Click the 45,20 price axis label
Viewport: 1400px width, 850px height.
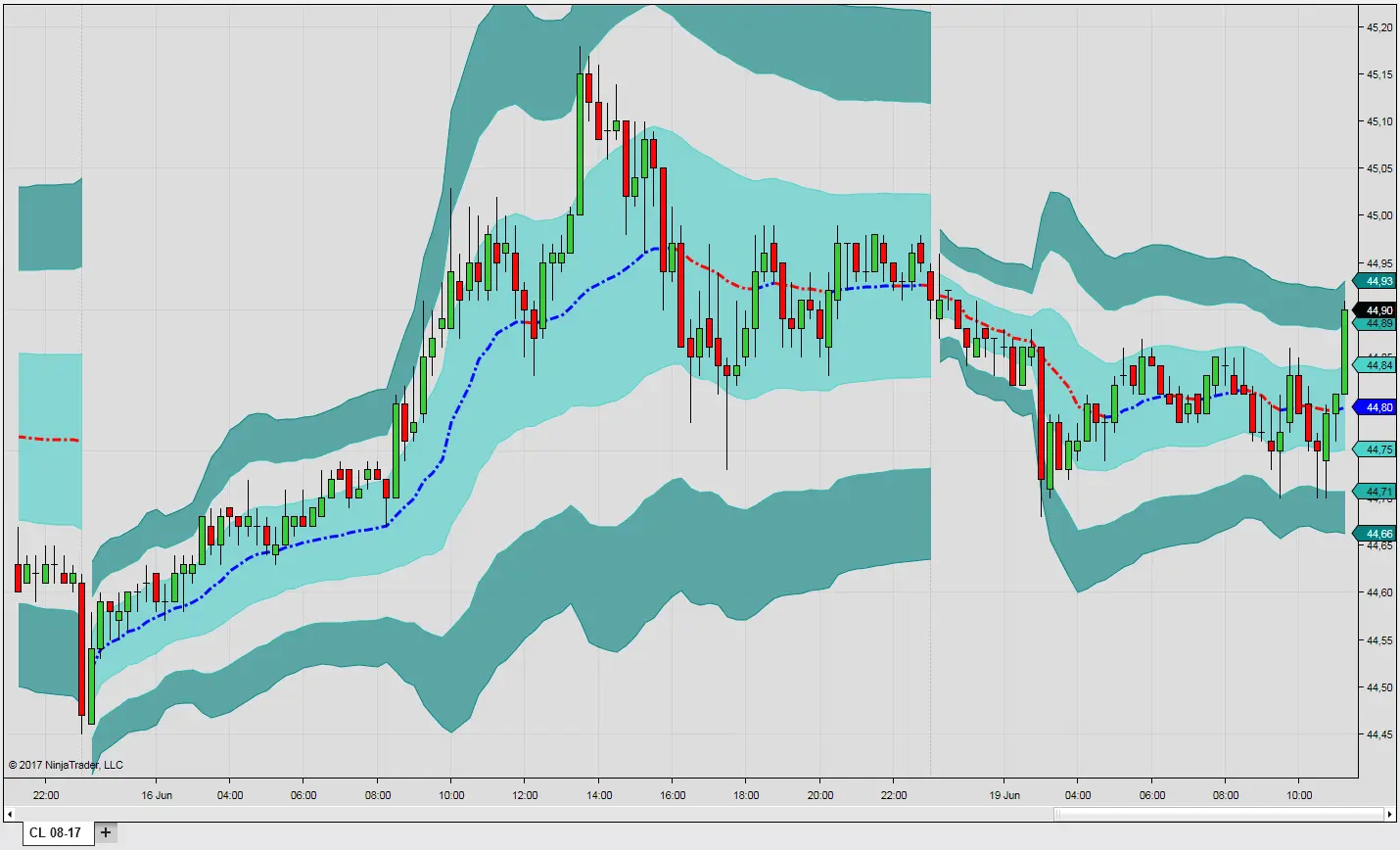[x=1379, y=27]
